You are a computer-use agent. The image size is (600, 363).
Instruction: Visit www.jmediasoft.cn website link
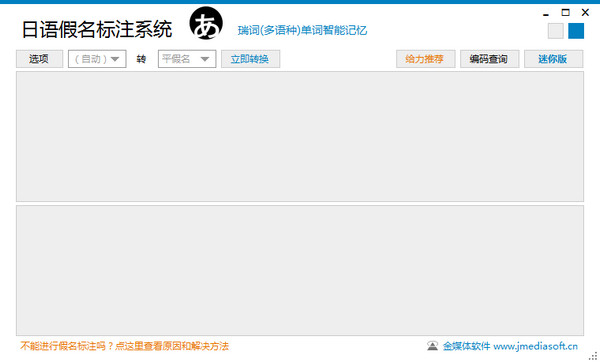click(535, 346)
